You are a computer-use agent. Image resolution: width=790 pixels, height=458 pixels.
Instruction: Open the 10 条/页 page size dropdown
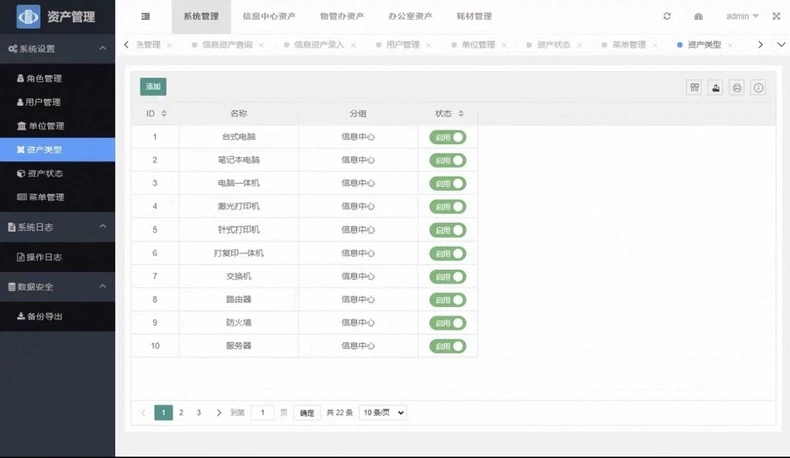coord(383,413)
